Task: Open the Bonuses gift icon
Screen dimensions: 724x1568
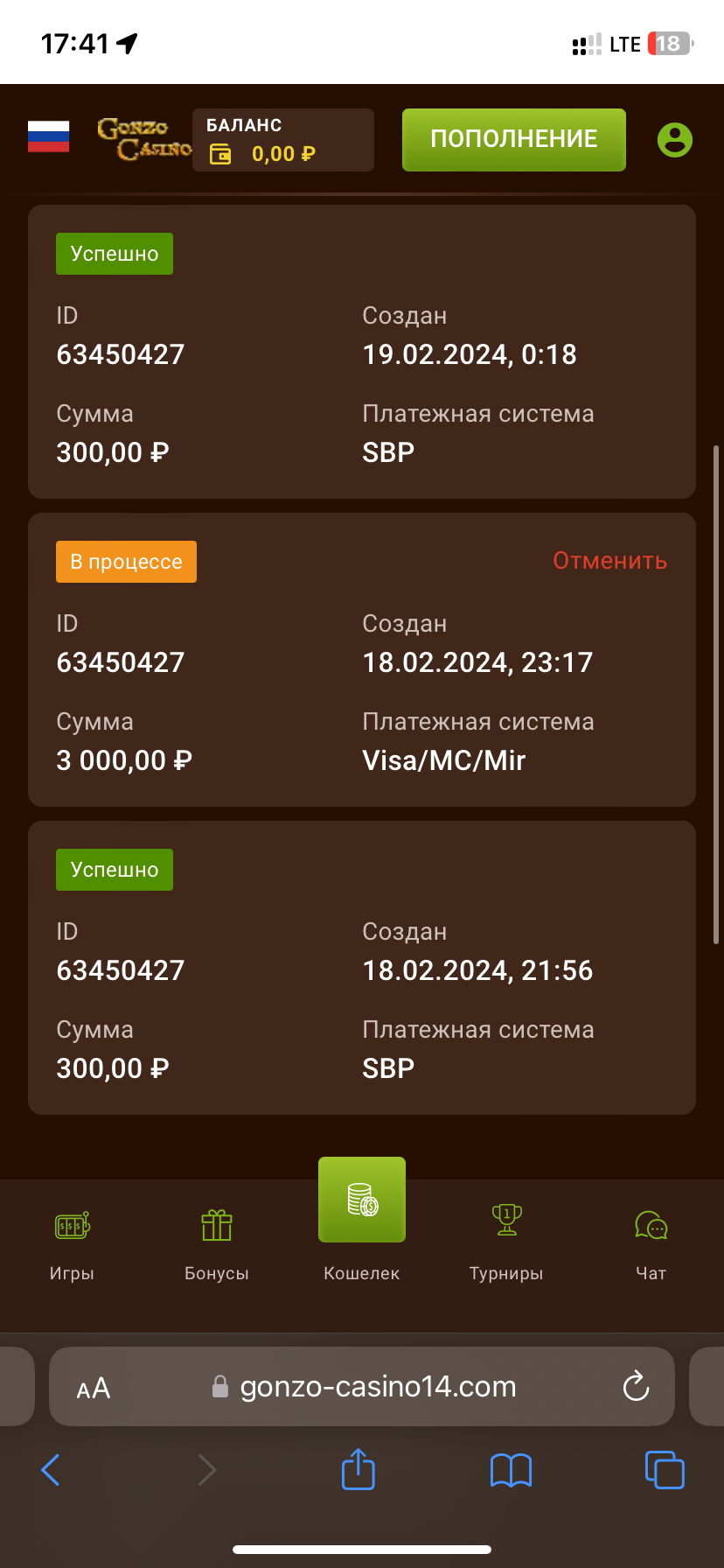Action: click(x=217, y=1226)
